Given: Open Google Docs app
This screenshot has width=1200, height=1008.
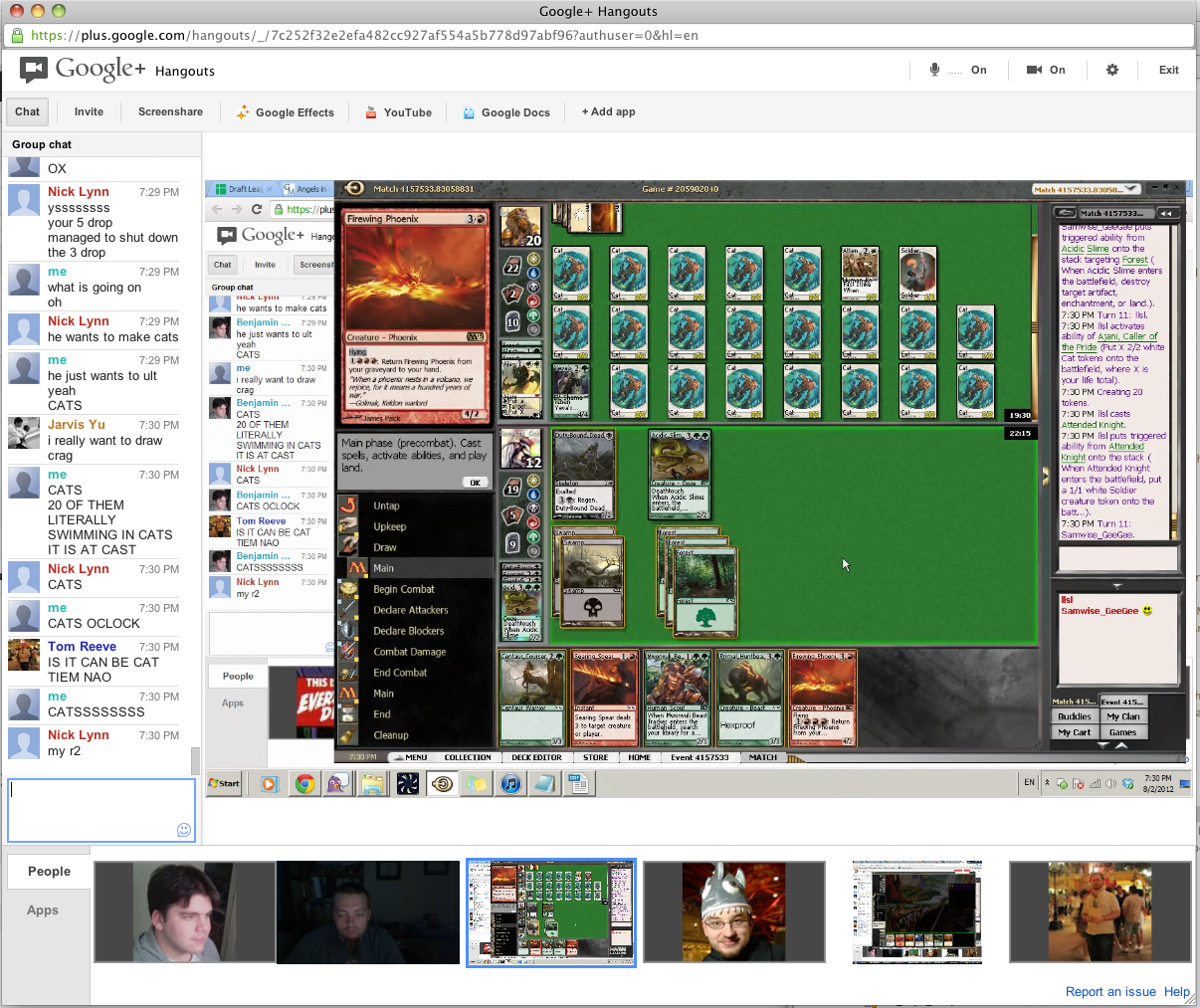Looking at the screenshot, I should coord(506,112).
